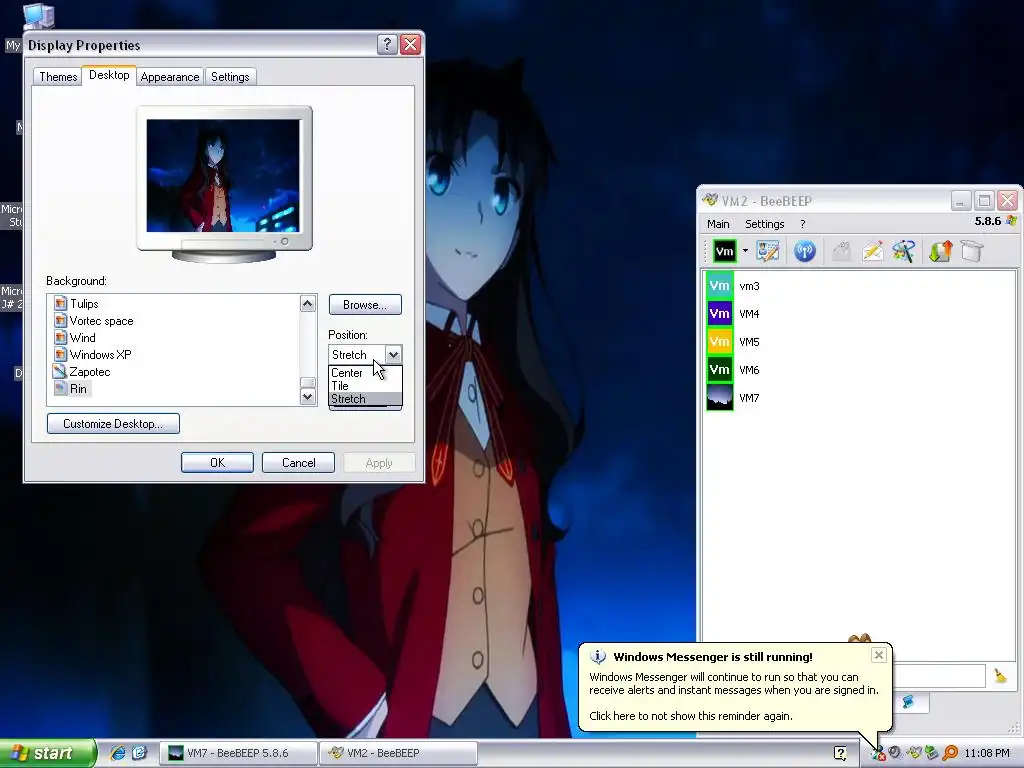1024x768 pixels.
Task: Click 'Click here to not show this reminder again'
Action: [691, 716]
